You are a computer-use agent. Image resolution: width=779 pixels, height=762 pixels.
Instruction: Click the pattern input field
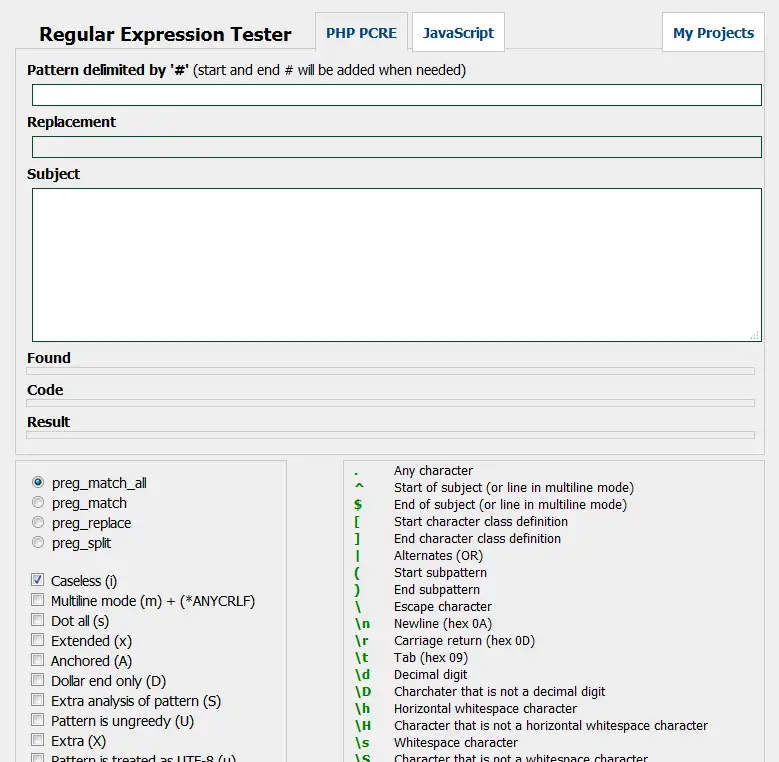click(x=396, y=95)
